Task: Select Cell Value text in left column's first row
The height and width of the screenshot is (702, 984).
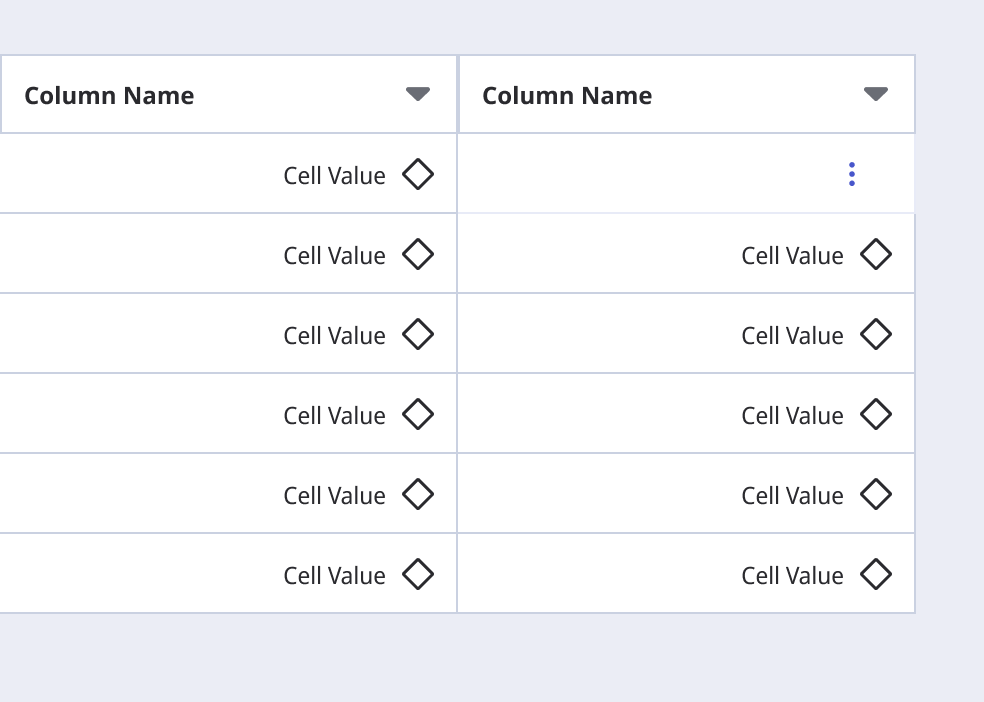Action: (x=334, y=176)
